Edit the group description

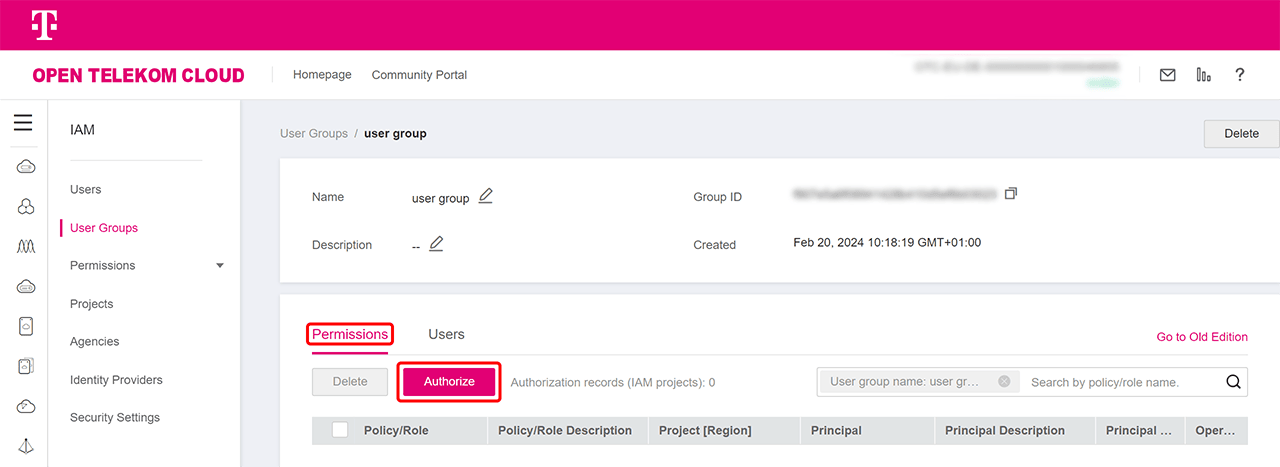tap(436, 244)
